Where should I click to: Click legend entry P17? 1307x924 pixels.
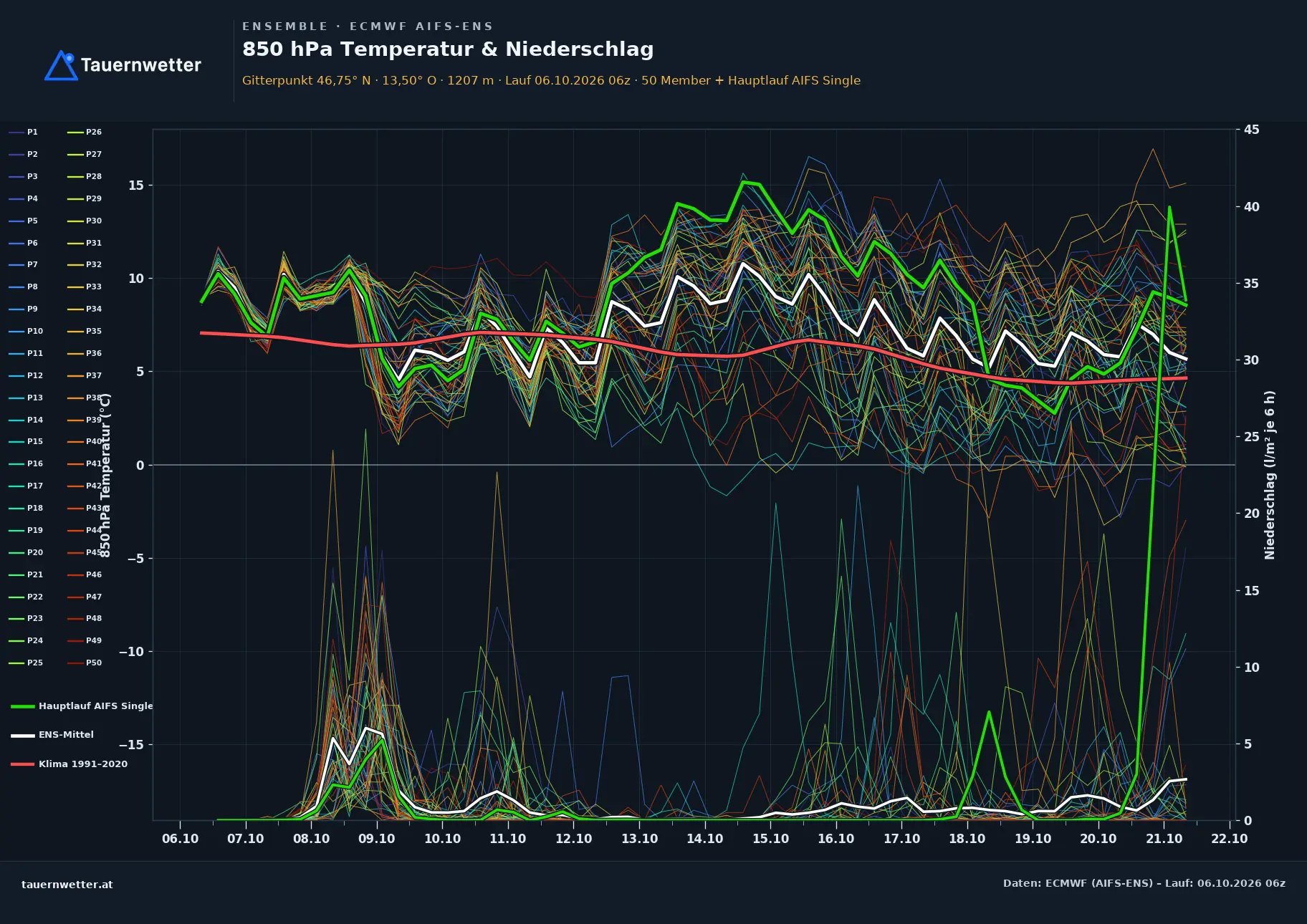click(x=26, y=486)
